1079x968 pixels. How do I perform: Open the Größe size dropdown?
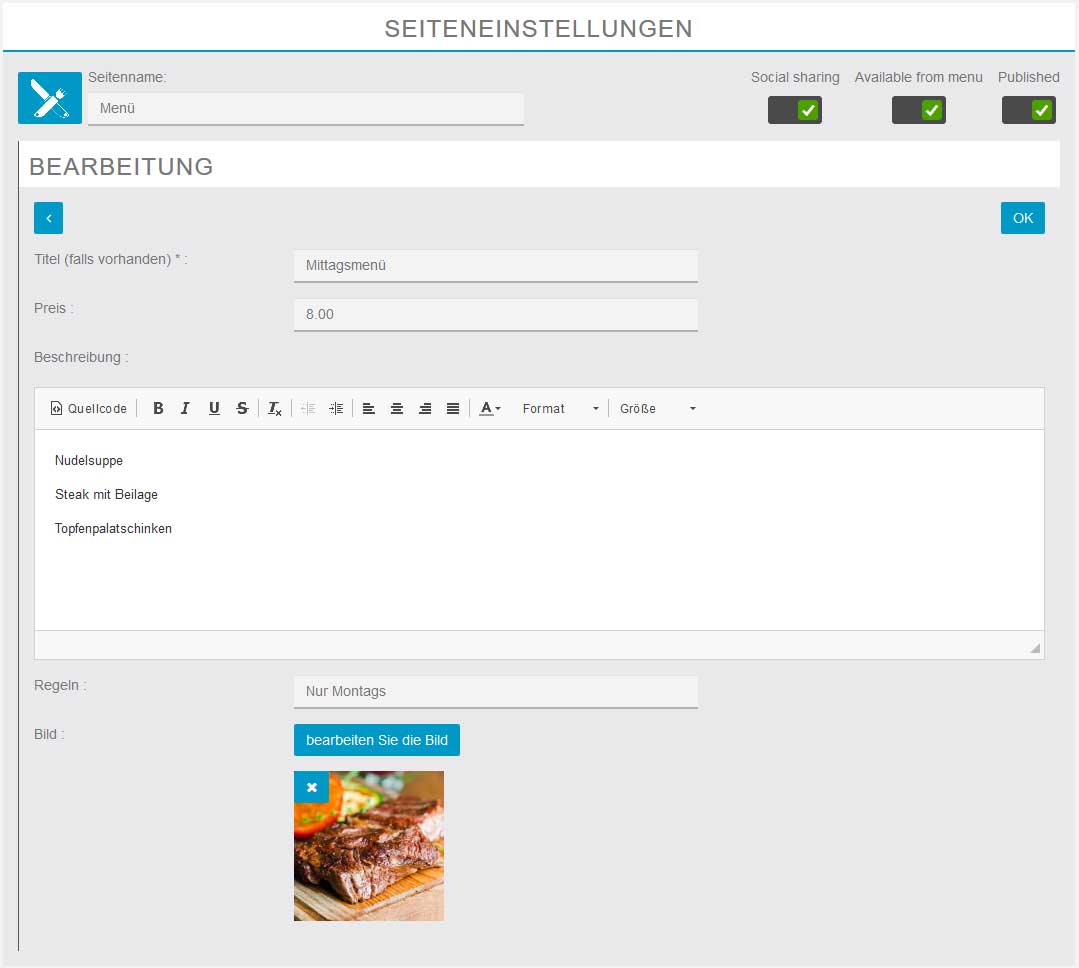pos(658,409)
